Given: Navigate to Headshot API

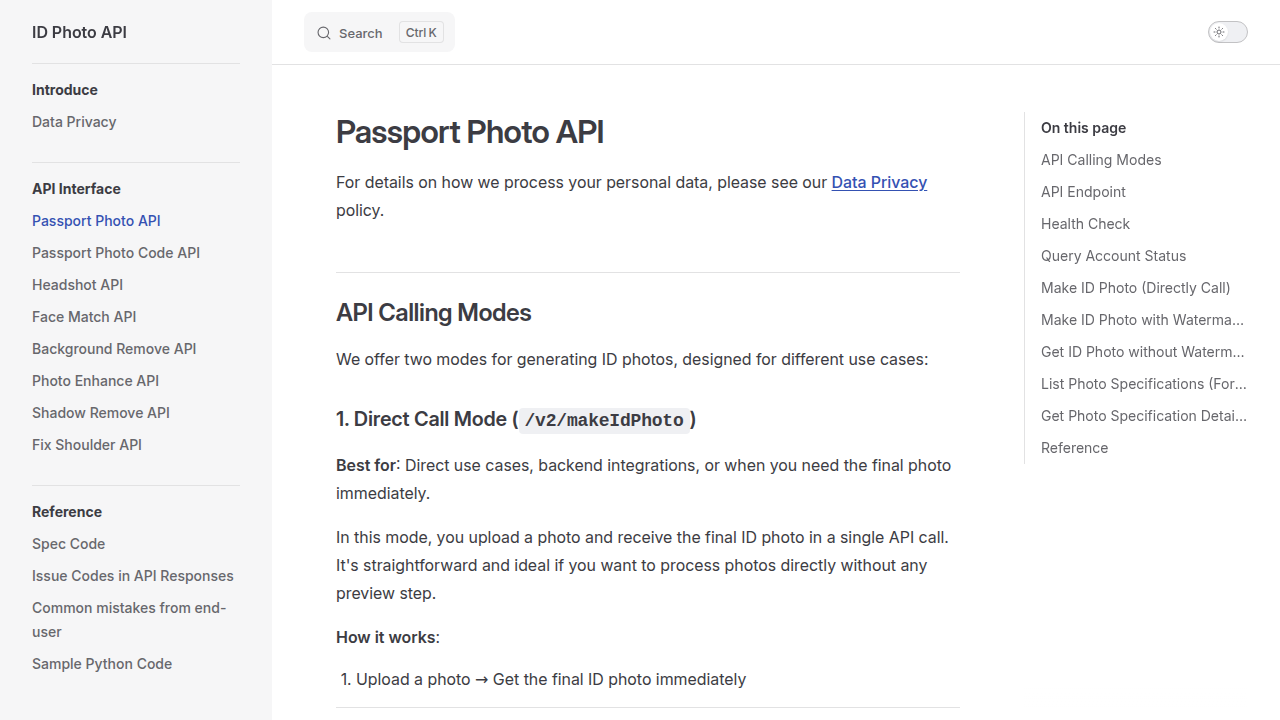Looking at the screenshot, I should coord(77,285).
